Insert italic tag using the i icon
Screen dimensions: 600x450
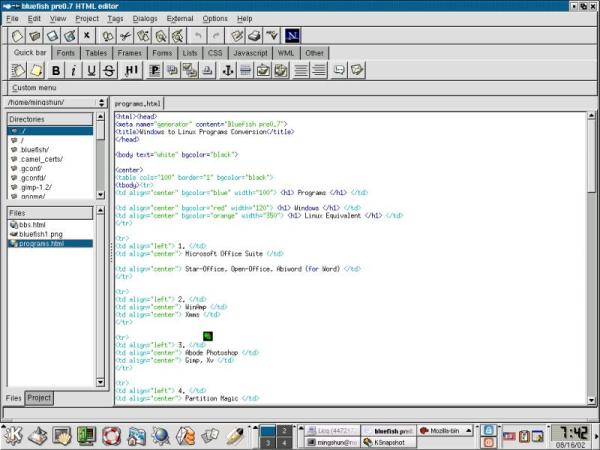click(x=73, y=70)
